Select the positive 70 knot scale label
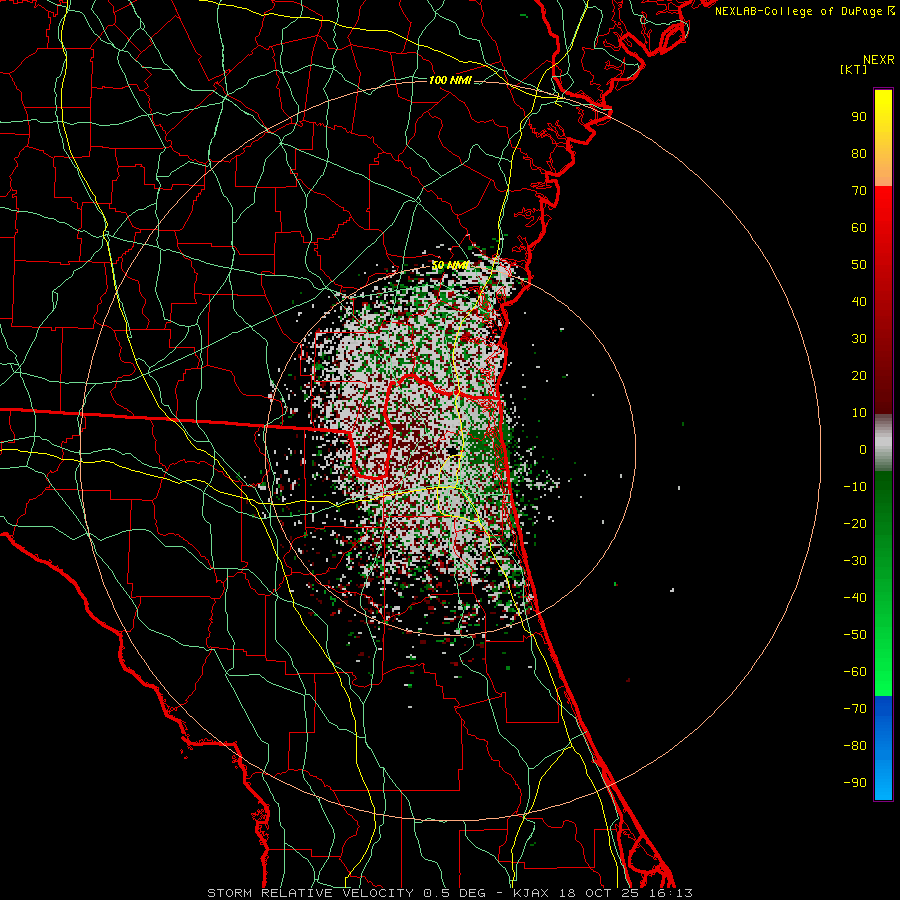 pyautogui.click(x=859, y=191)
